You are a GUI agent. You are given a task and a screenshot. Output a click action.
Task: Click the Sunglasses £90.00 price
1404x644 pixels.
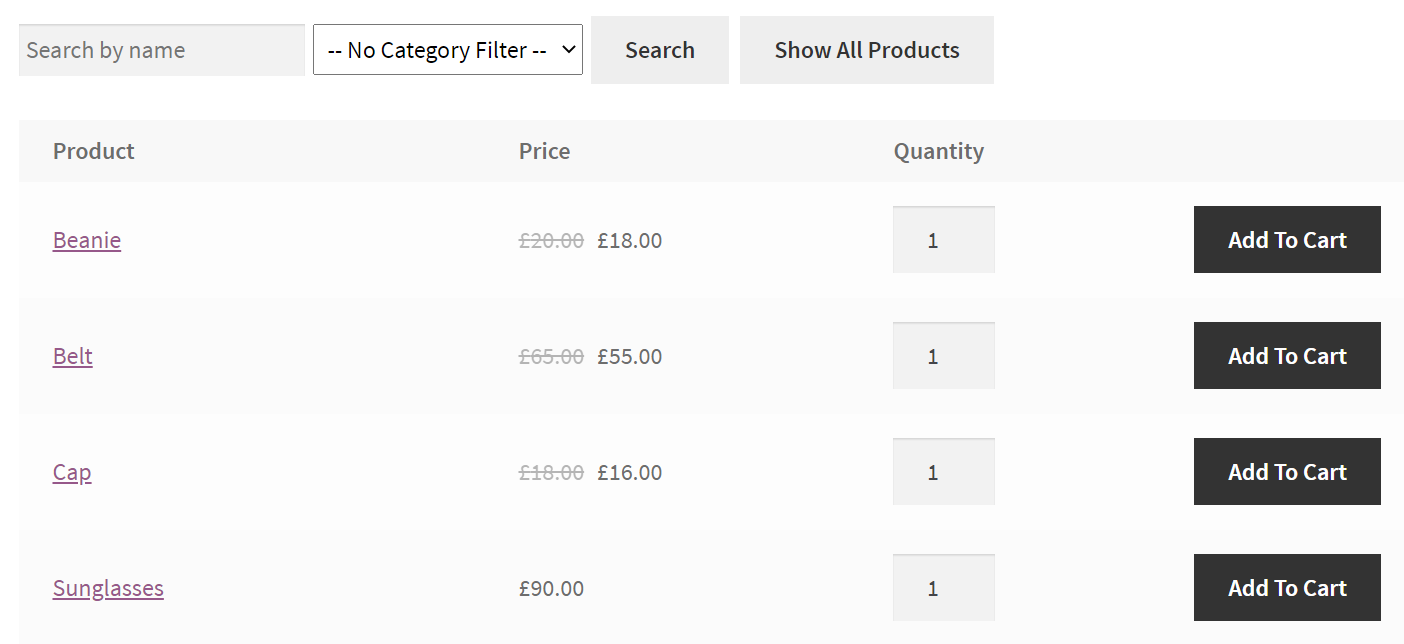551,588
